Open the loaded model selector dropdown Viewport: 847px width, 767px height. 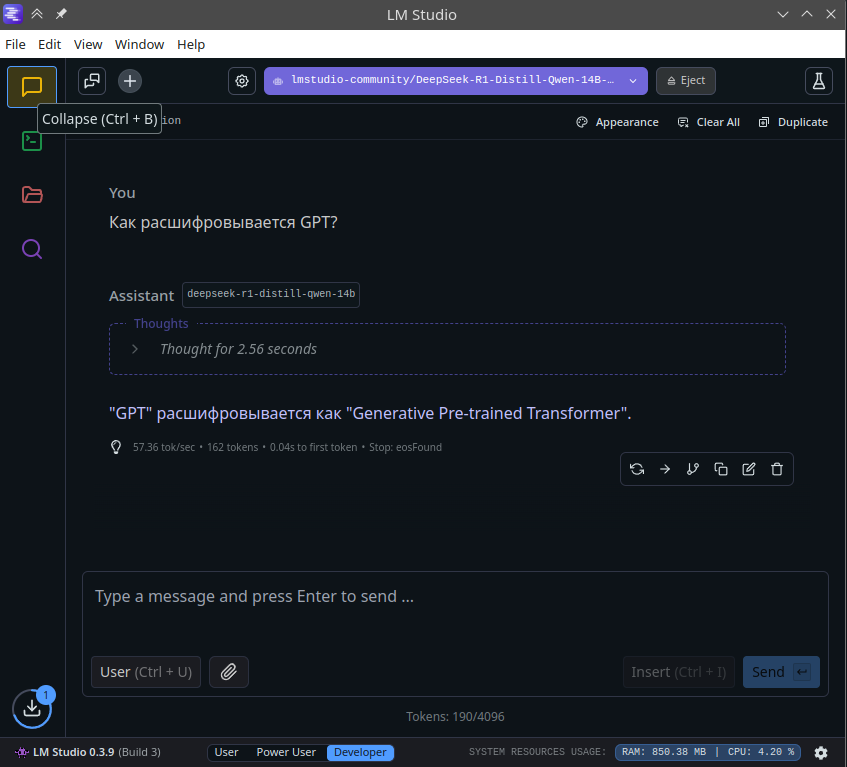pos(455,81)
